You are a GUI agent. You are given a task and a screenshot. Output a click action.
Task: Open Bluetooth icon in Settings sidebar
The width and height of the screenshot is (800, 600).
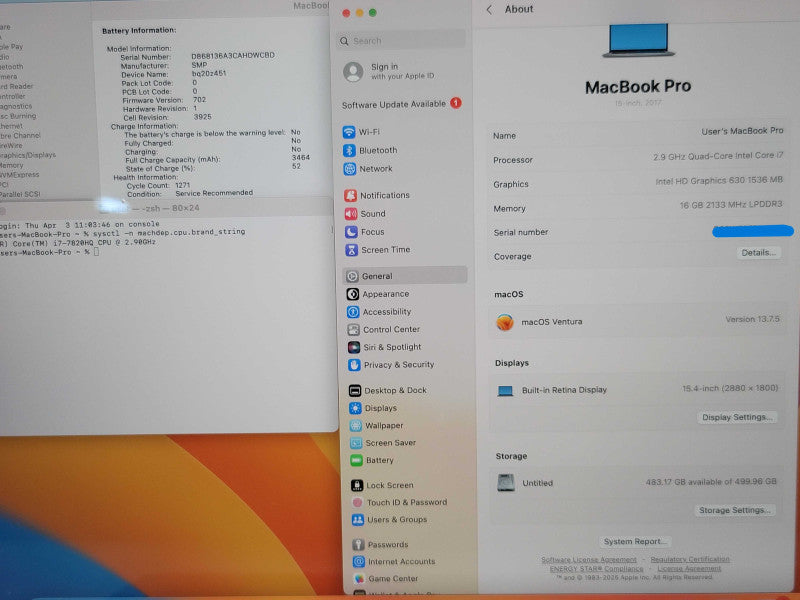click(x=349, y=151)
